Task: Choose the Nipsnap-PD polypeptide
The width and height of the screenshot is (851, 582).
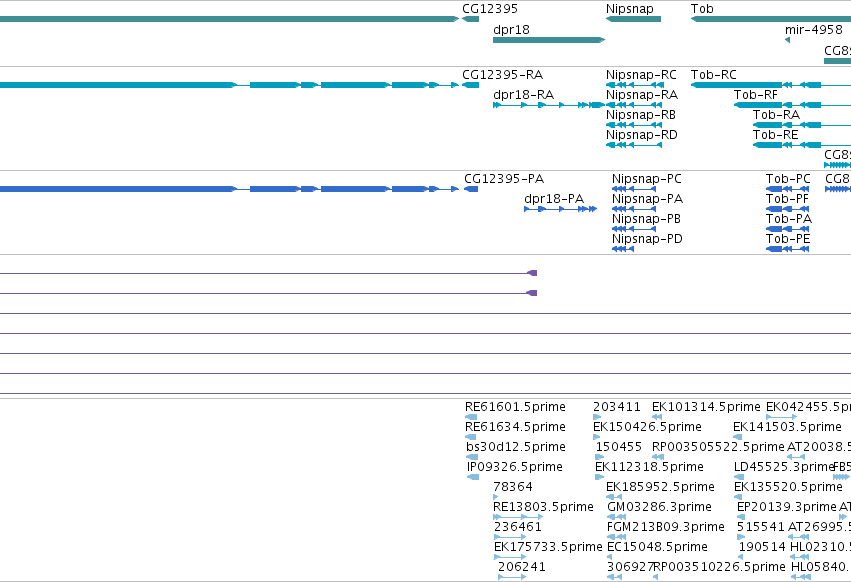Action: 647,239
